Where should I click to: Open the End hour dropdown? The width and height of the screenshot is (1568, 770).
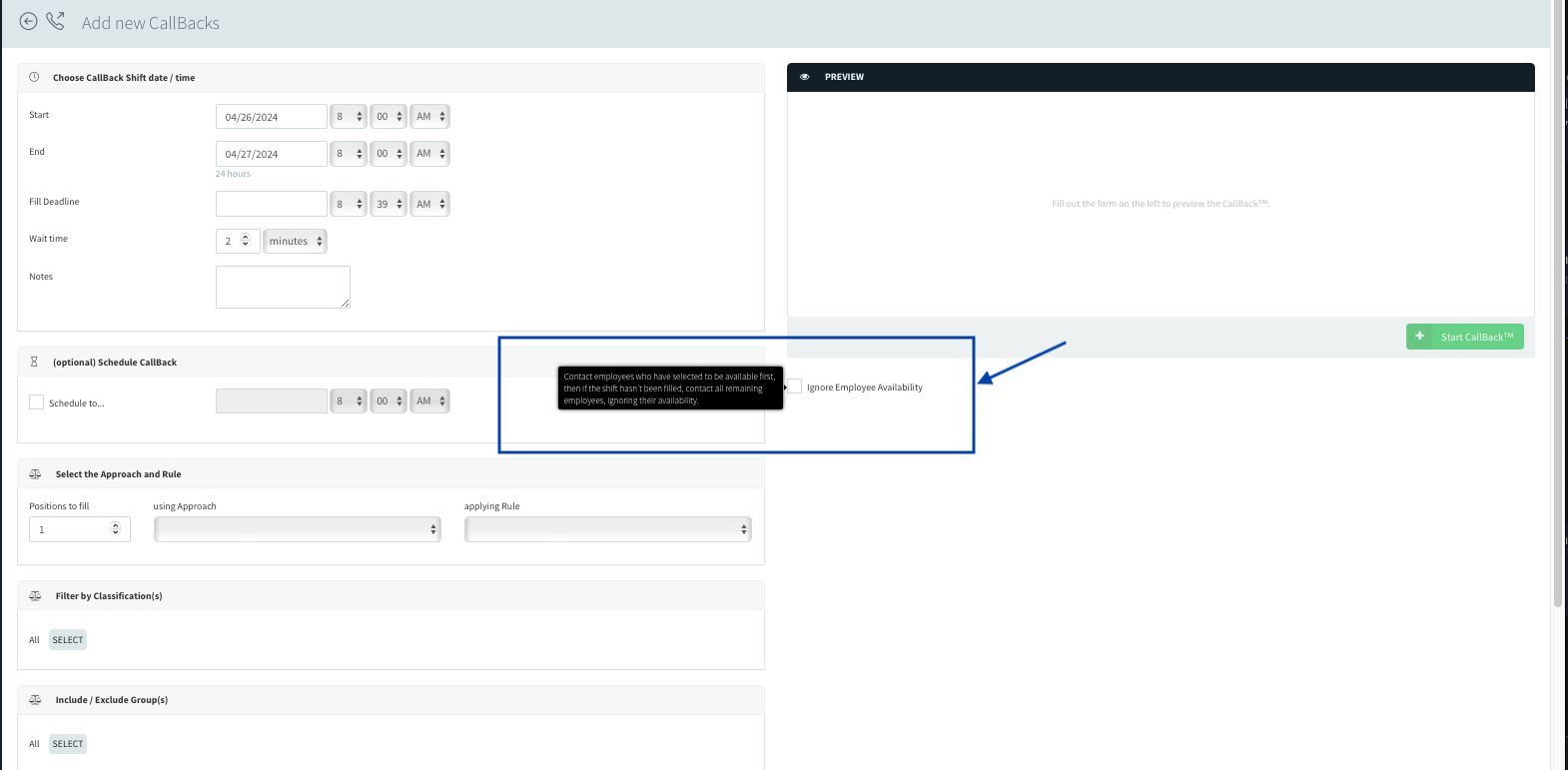point(349,154)
